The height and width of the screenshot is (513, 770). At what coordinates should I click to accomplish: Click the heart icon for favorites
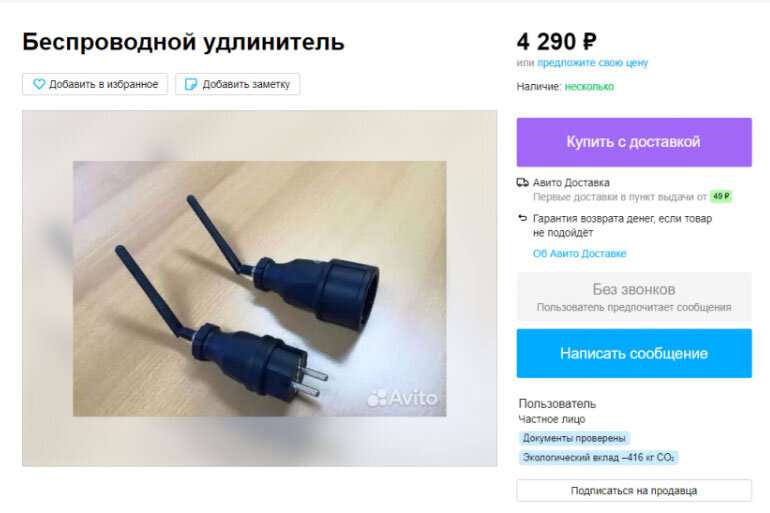click(39, 84)
